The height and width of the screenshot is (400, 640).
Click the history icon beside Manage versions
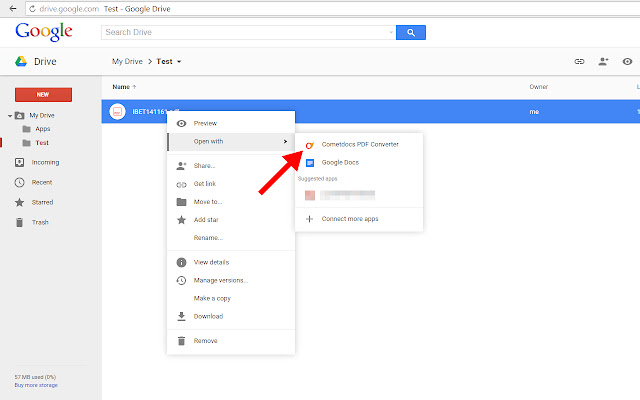[x=181, y=280]
